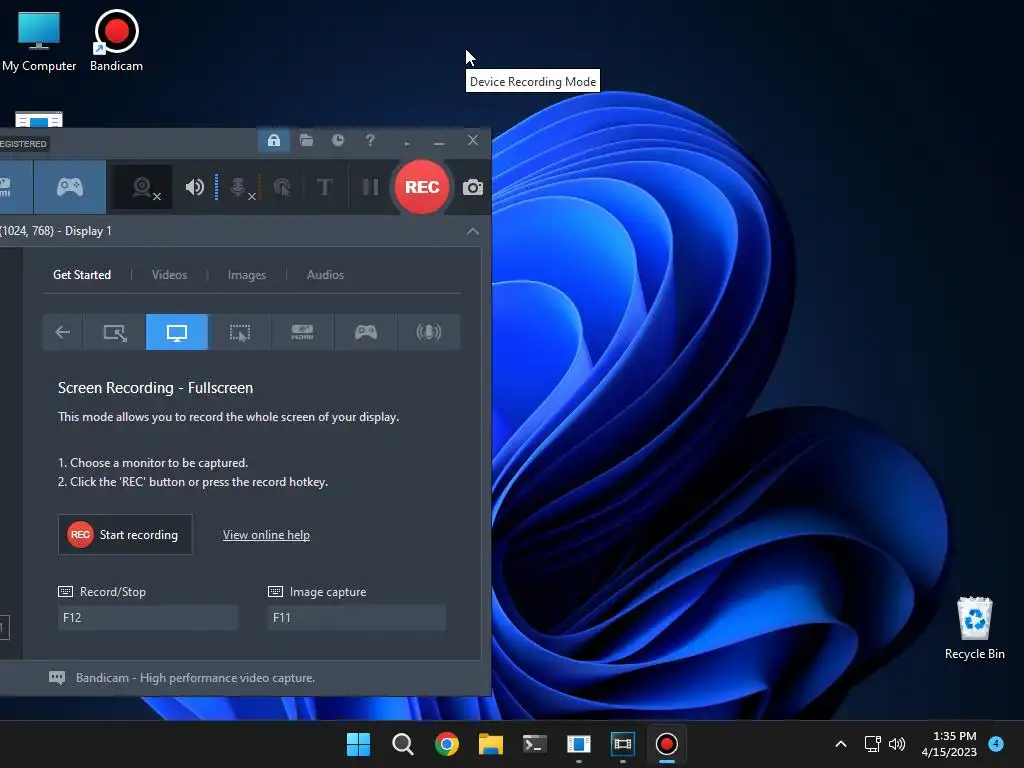Select the around-mouse recording mode icon

pos(240,332)
